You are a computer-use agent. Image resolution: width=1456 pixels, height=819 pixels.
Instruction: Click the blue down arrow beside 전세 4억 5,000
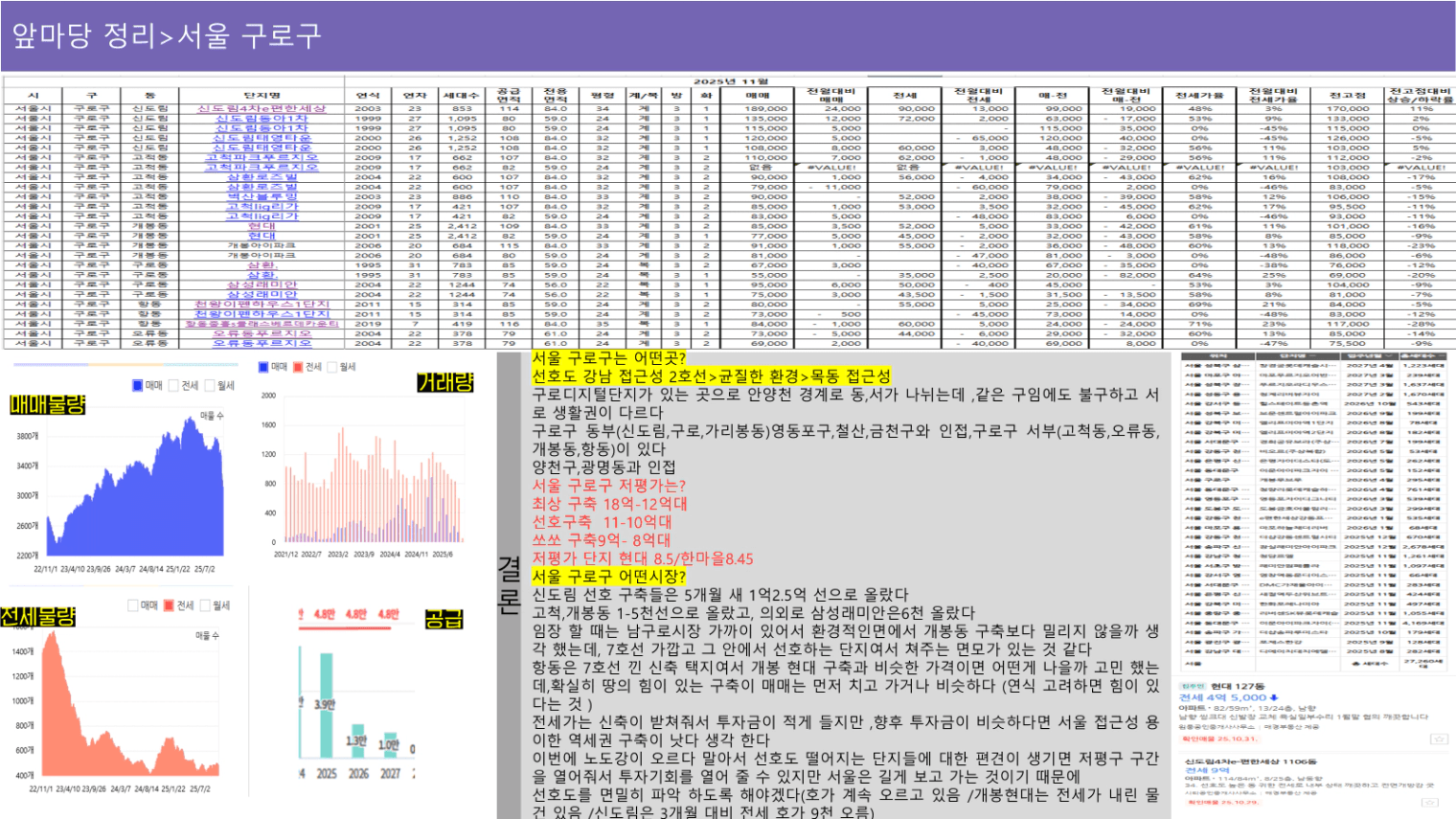[1274, 697]
